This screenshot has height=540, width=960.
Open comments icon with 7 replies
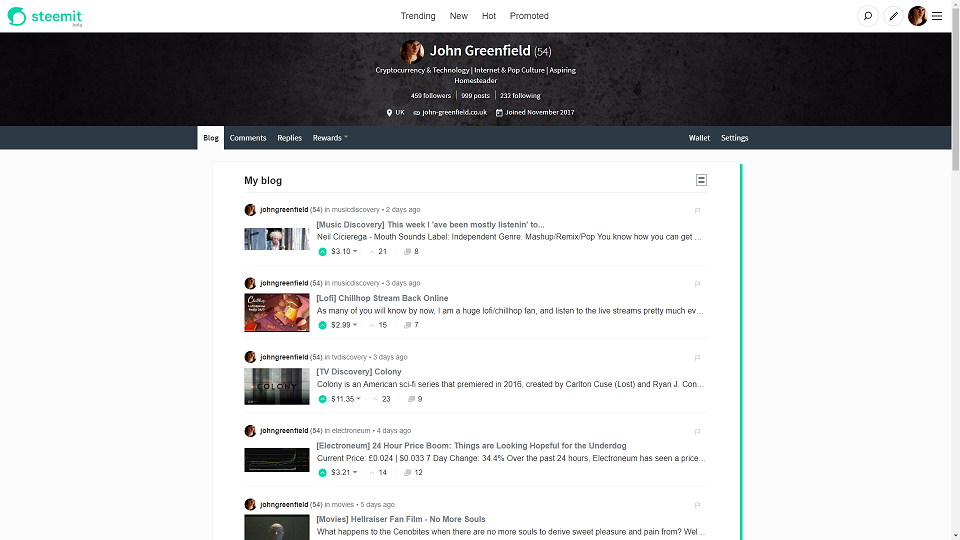411,325
